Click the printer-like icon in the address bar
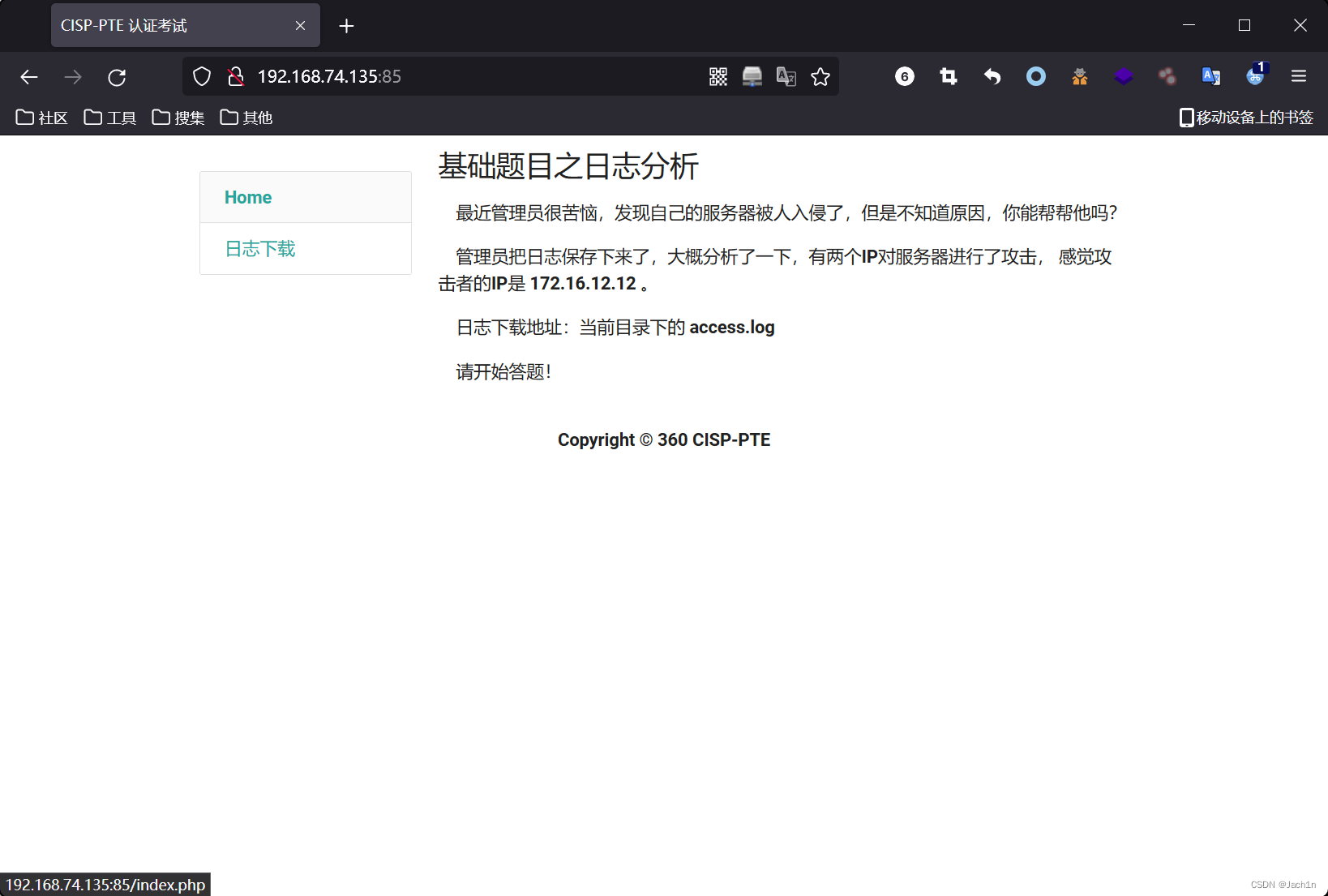This screenshot has height=896, width=1328. (752, 77)
